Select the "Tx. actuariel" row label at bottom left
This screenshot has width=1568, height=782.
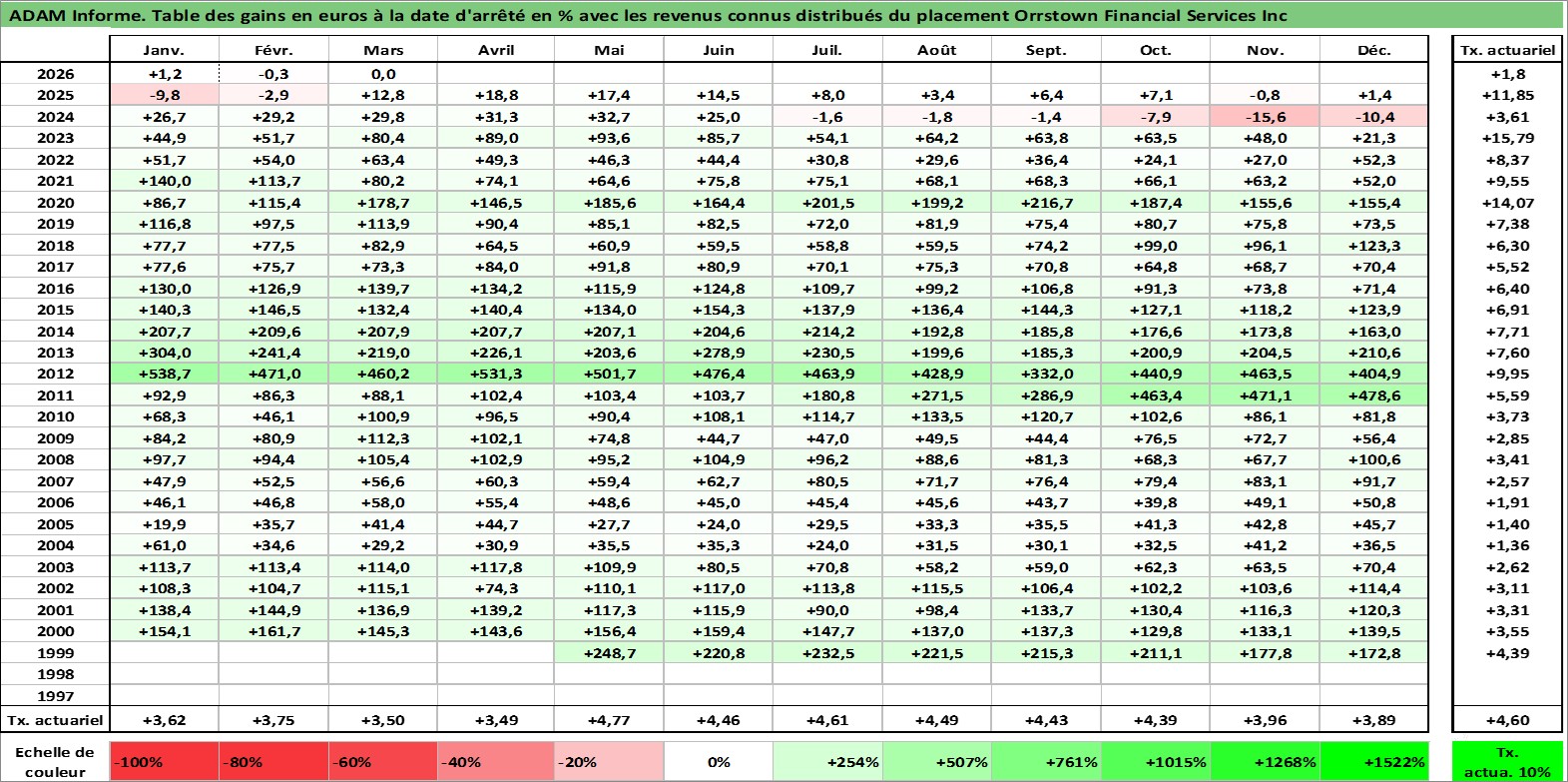pyautogui.click(x=55, y=720)
